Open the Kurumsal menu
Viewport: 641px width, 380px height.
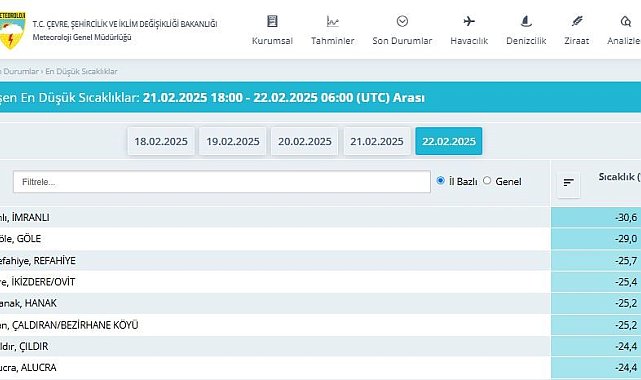(272, 41)
